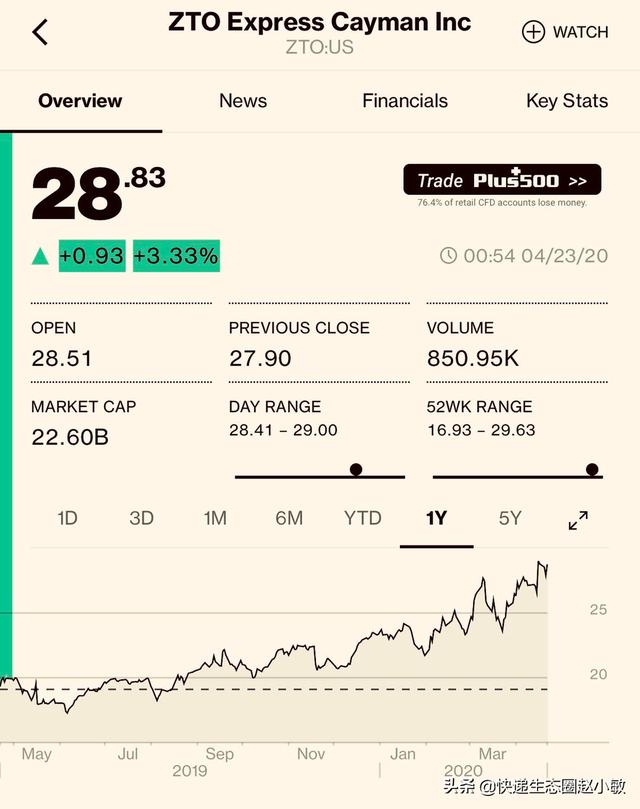Switch chart to 6M range
640x809 pixels.
(x=289, y=518)
